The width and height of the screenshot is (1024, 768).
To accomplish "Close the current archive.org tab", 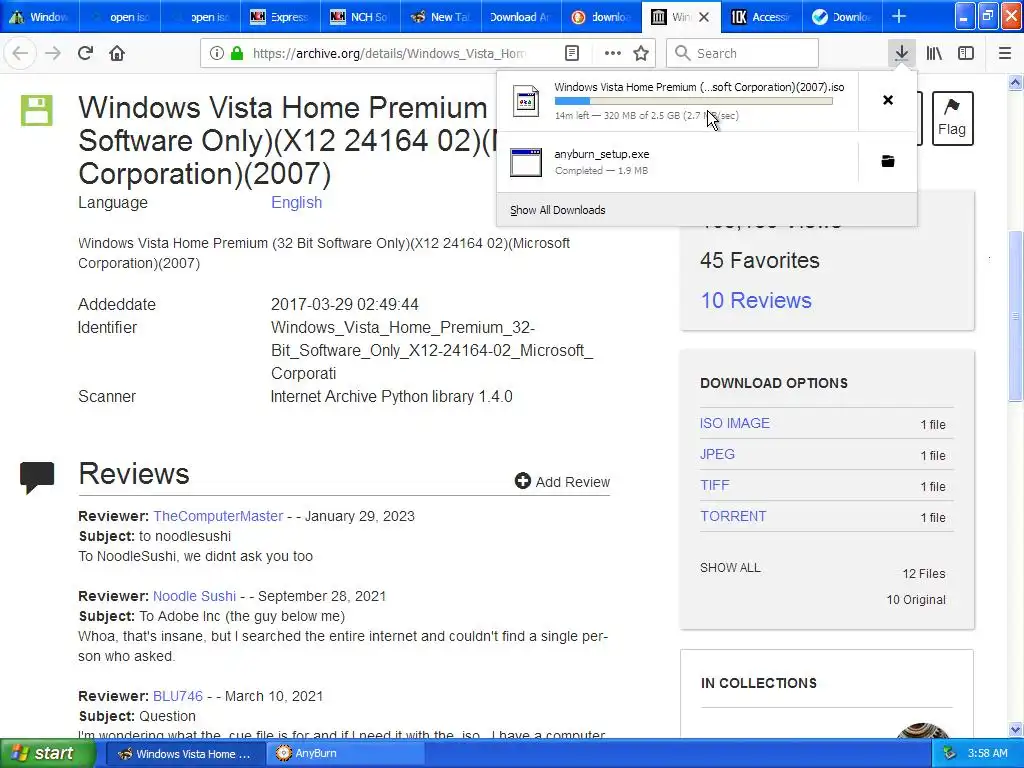I will 704,17.
